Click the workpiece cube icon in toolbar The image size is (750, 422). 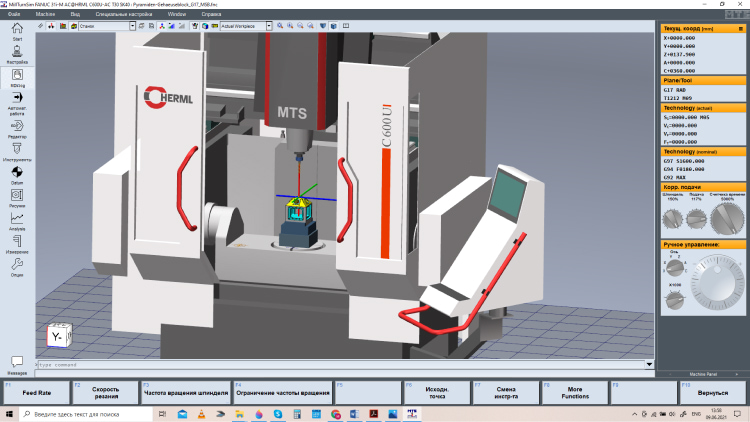click(x=205, y=26)
